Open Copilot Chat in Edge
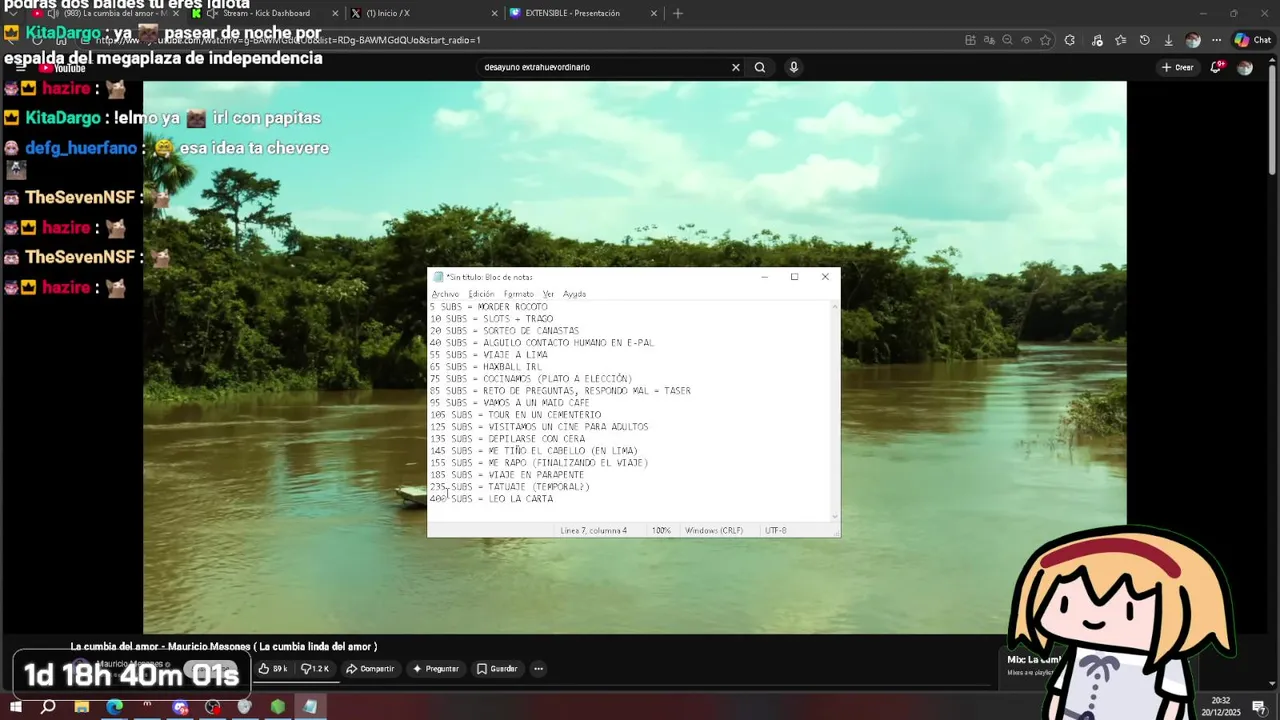The image size is (1280, 720). (x=1252, y=40)
